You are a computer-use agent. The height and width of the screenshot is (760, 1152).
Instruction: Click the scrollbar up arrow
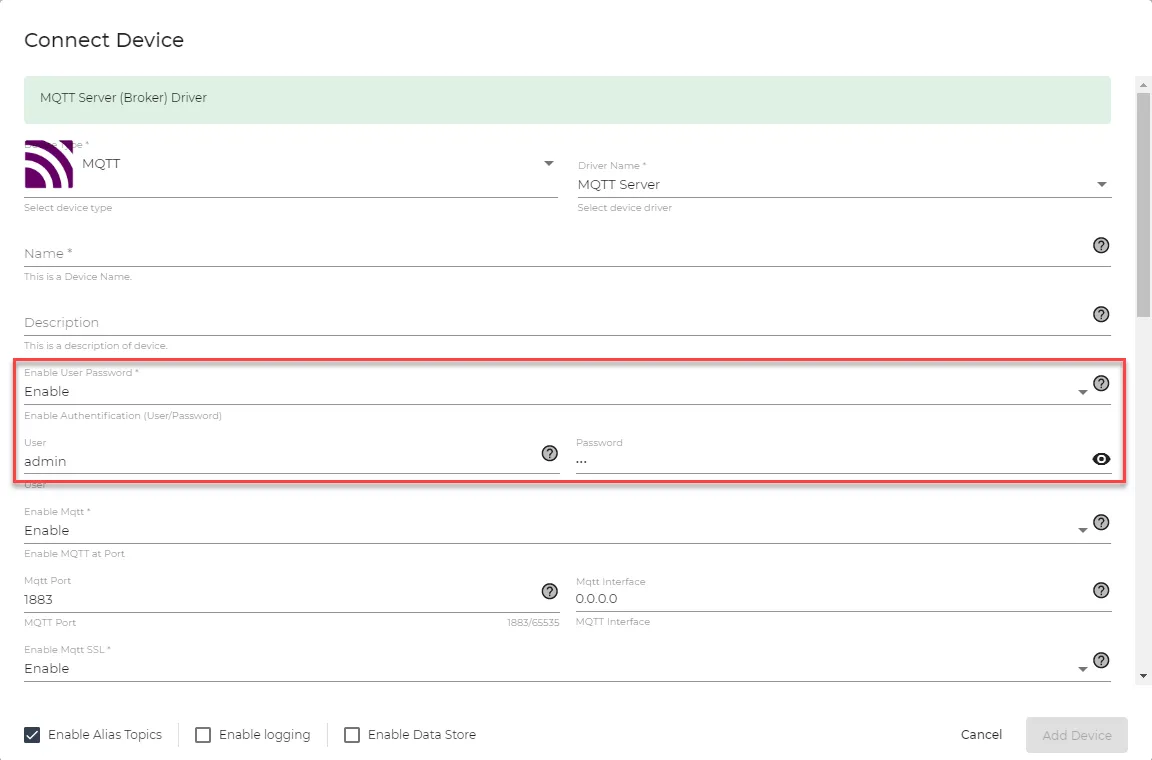pos(1143,85)
